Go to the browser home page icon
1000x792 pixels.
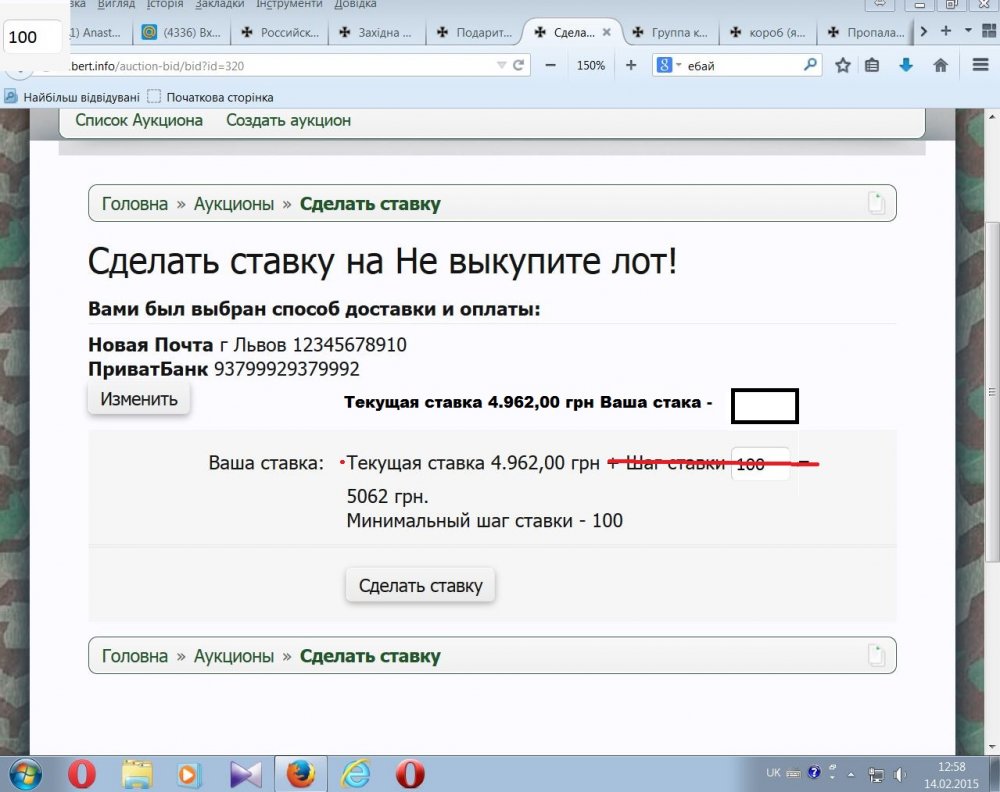(940, 65)
